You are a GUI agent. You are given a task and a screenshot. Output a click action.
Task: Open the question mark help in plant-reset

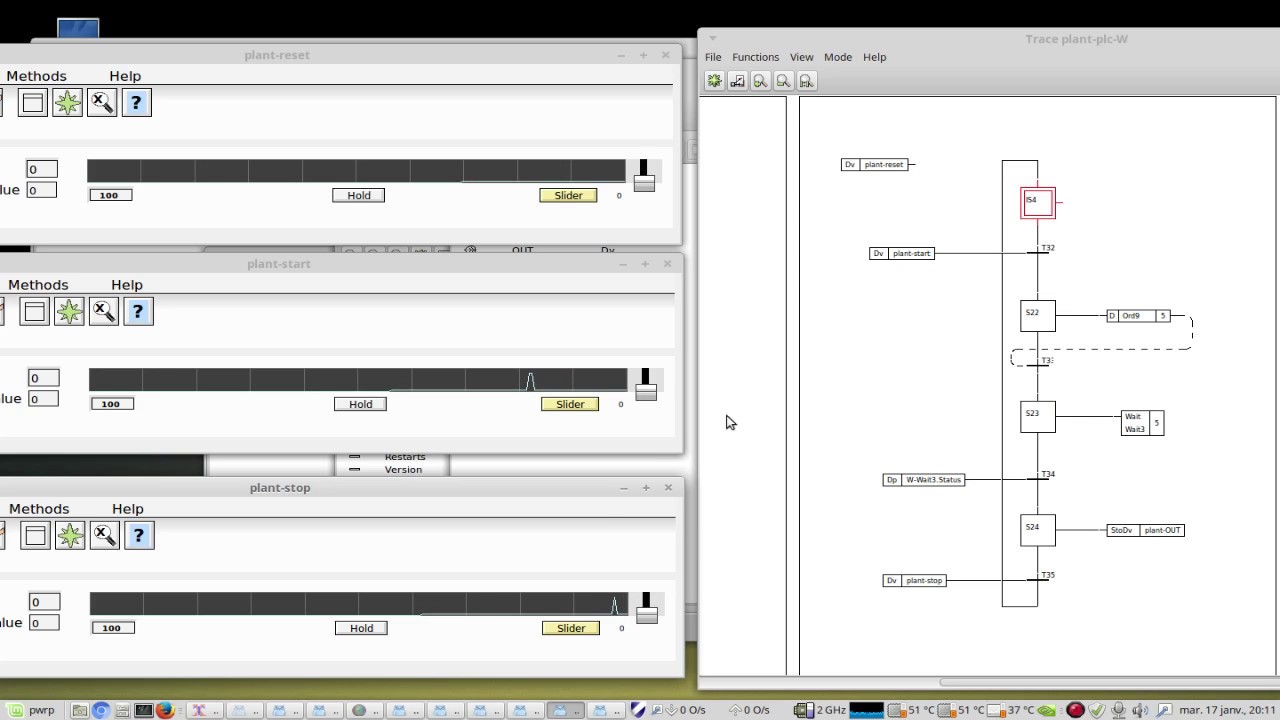point(137,102)
